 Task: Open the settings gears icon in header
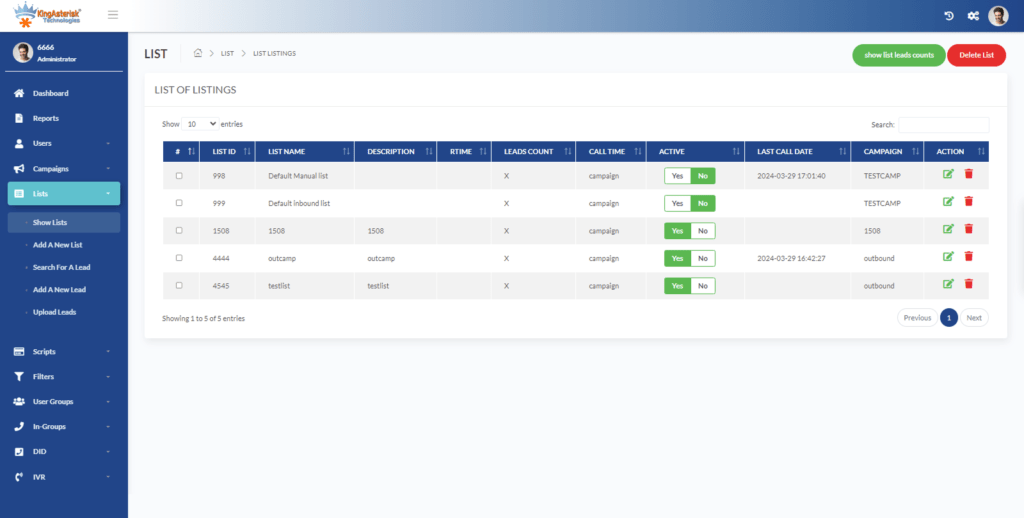coord(973,16)
